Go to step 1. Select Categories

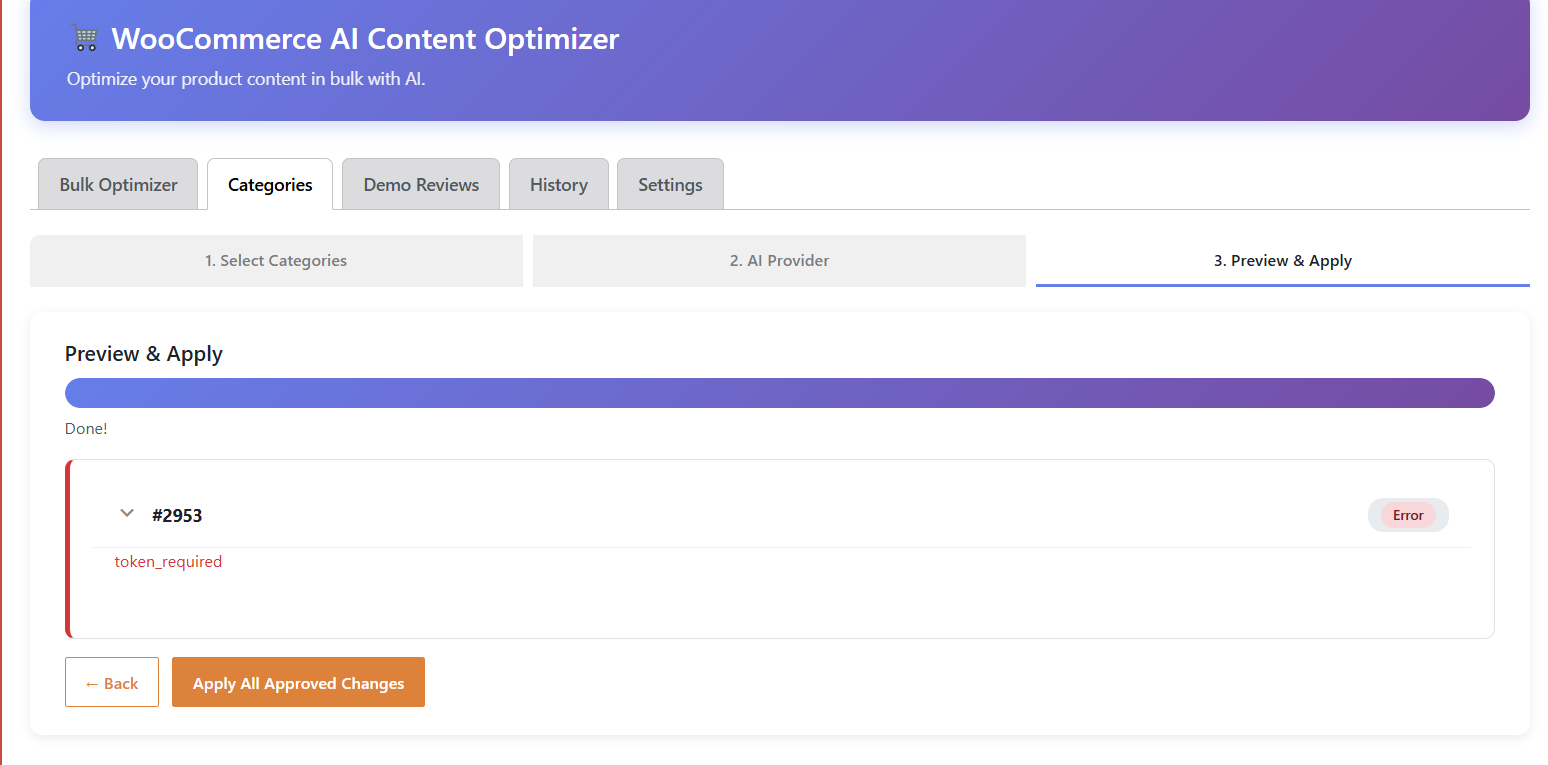[x=276, y=261]
